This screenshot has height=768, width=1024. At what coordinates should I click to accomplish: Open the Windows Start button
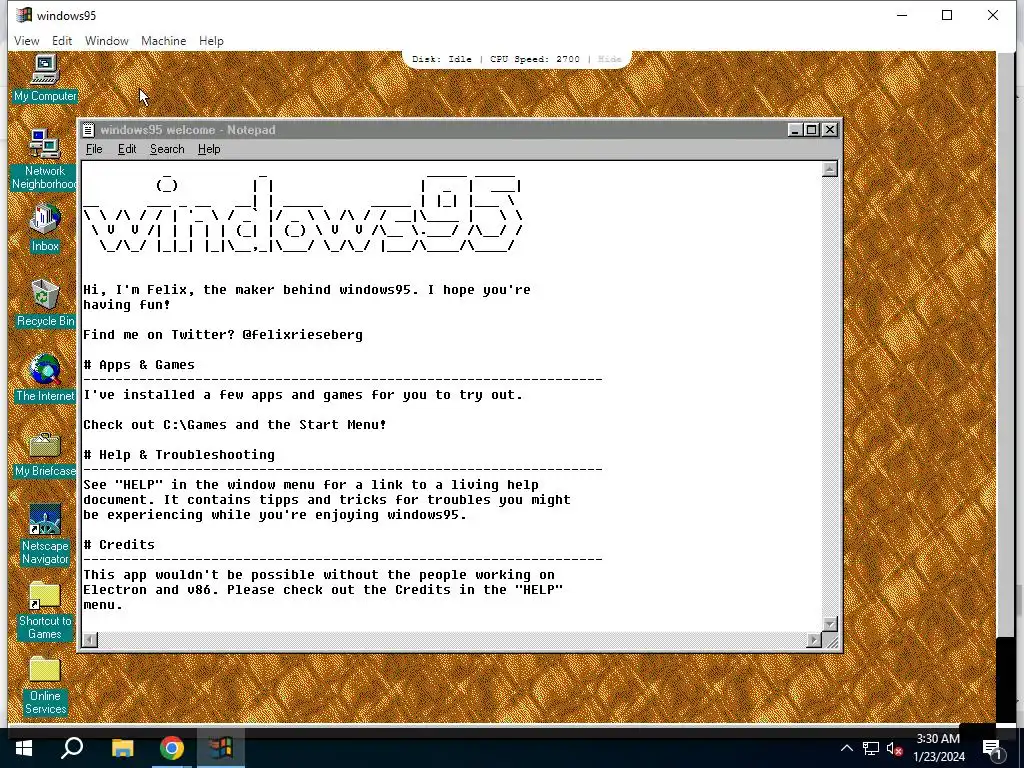coord(24,748)
